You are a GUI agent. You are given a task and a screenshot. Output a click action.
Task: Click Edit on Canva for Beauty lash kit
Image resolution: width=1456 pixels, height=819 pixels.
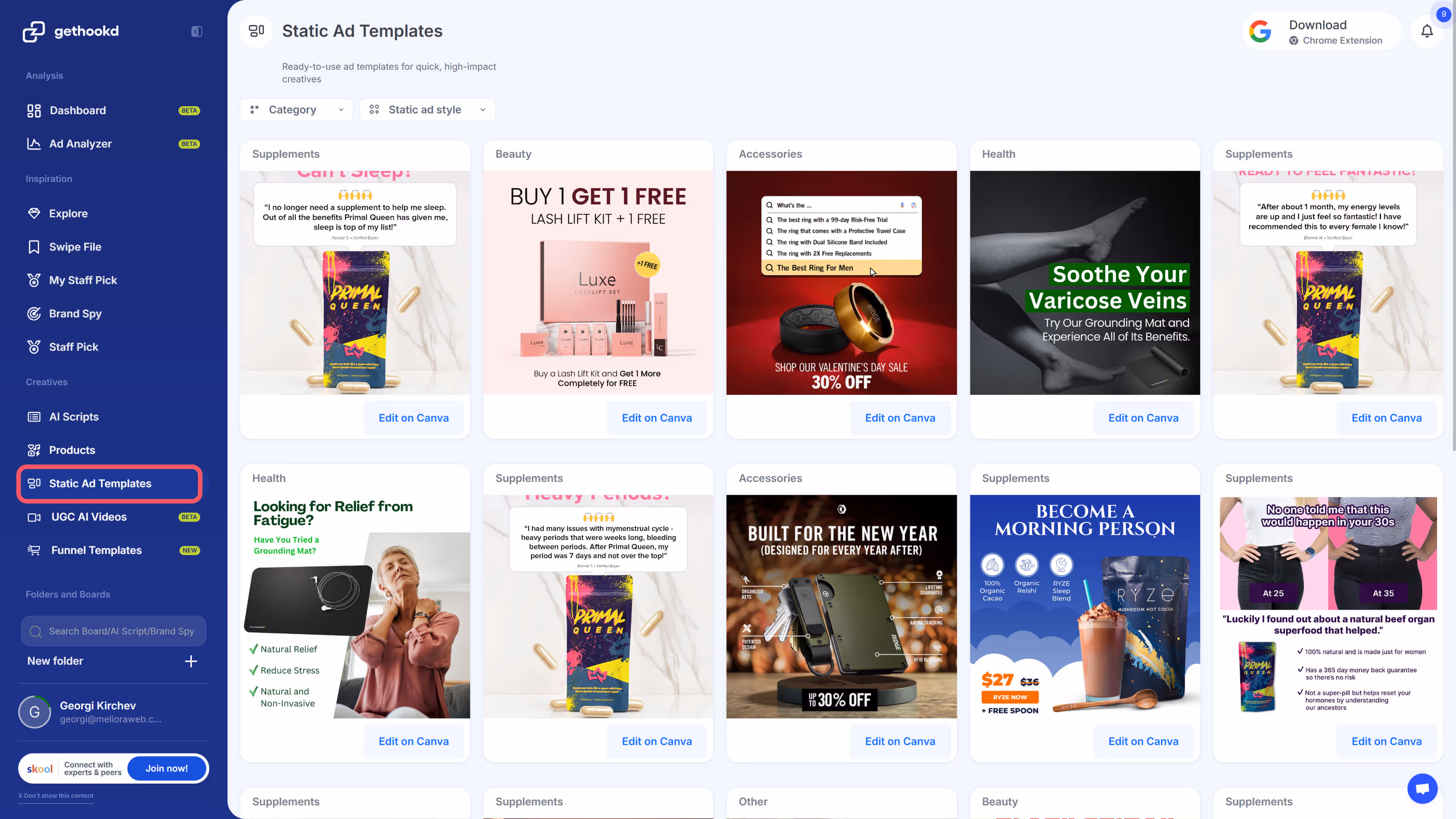pos(656,418)
